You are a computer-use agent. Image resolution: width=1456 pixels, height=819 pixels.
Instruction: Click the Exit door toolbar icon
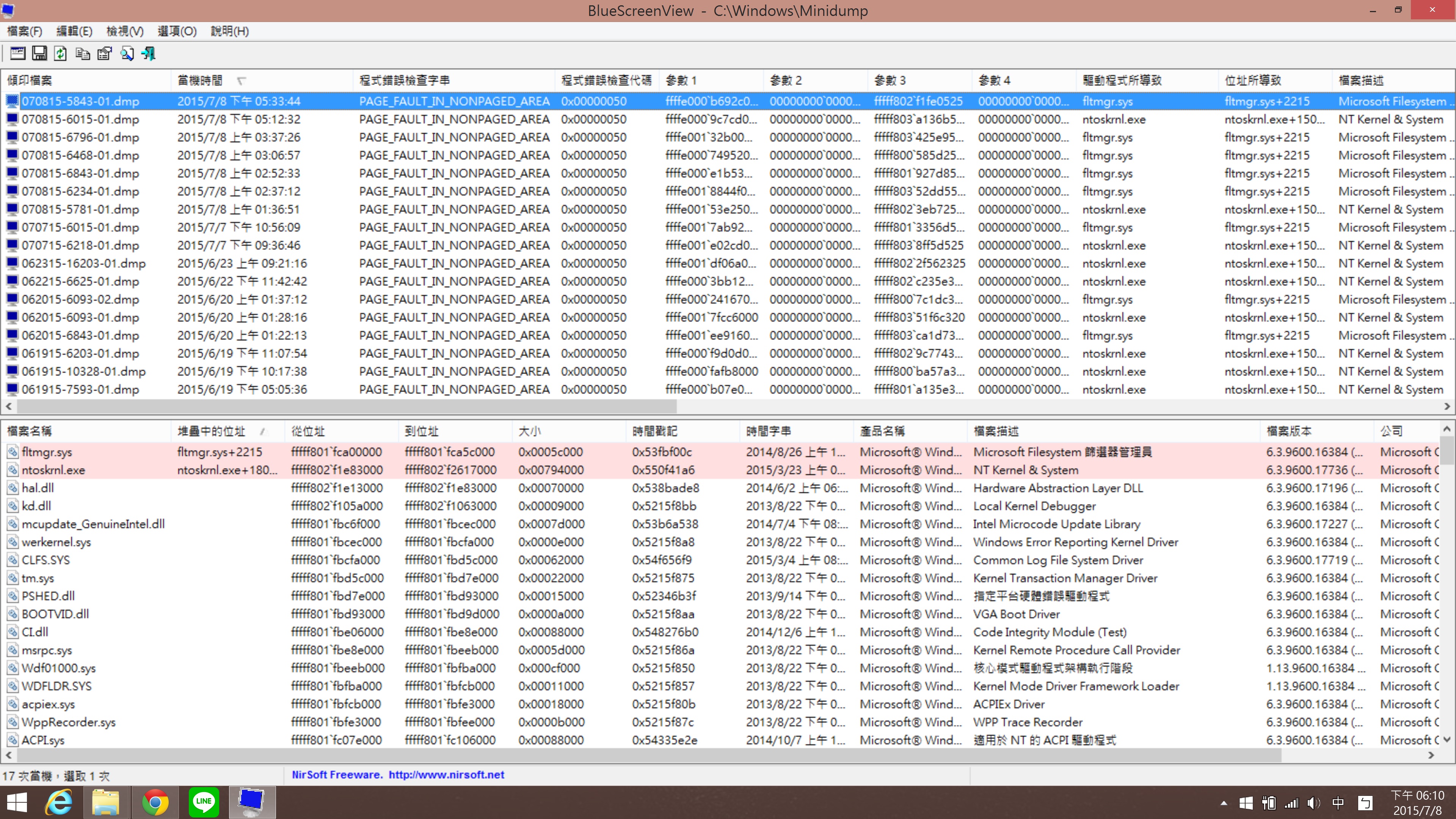(149, 54)
